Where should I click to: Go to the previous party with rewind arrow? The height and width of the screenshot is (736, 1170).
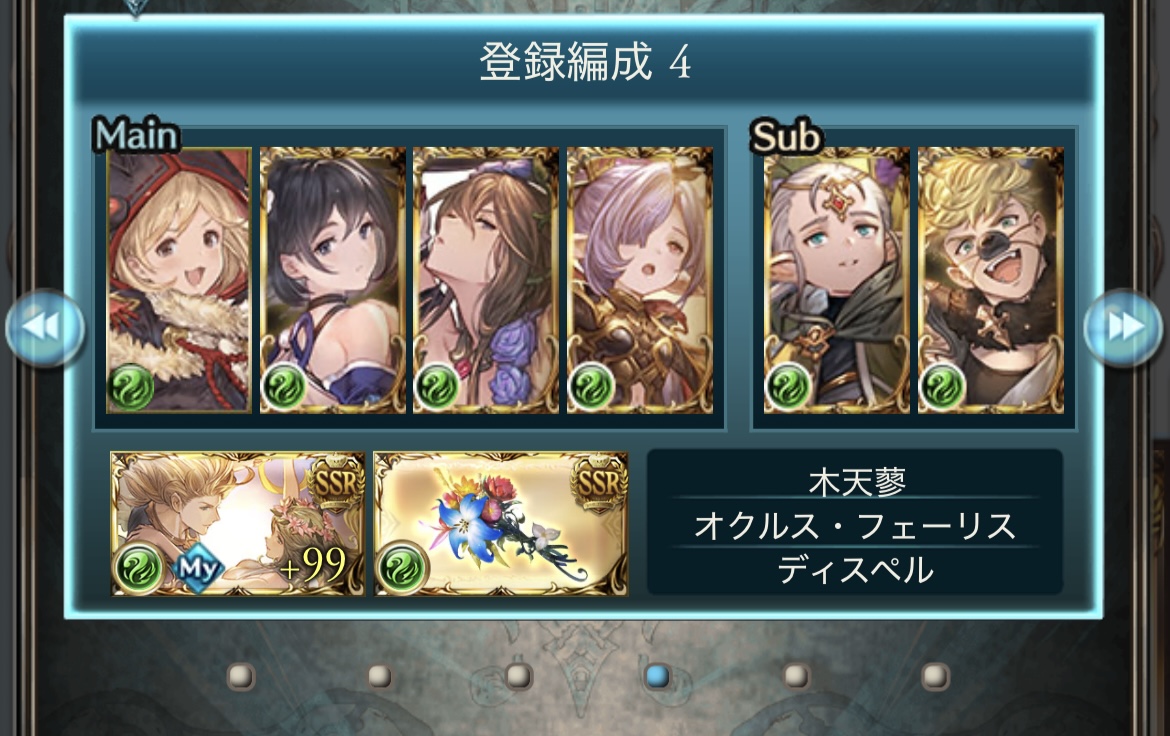click(45, 328)
